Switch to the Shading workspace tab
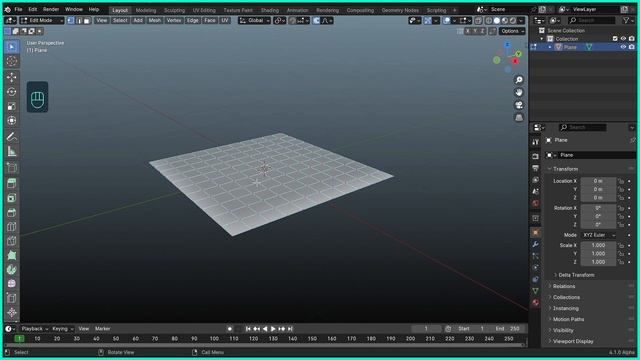Screen dimensions: 640x360 pos(270,10)
